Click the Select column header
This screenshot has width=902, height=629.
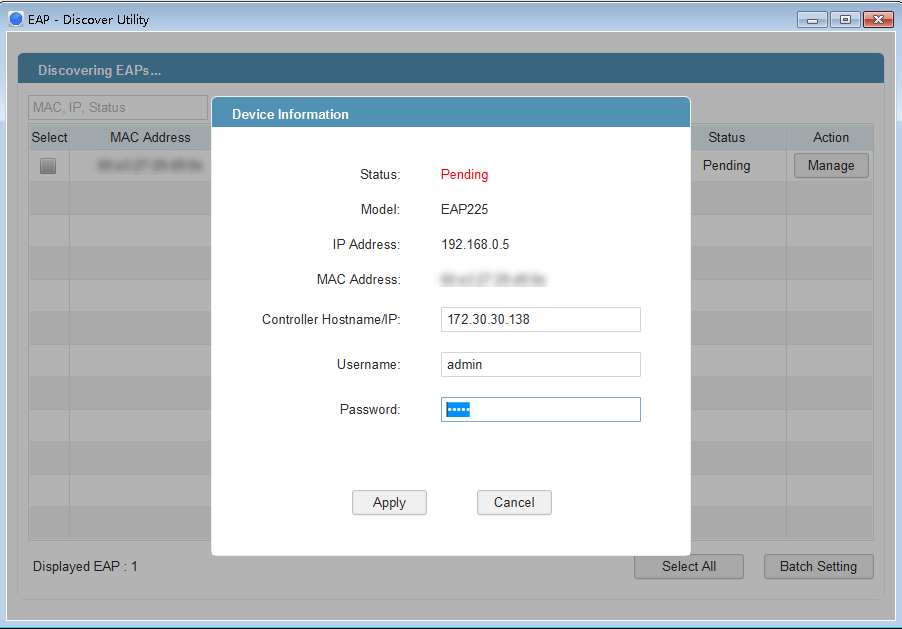point(49,137)
